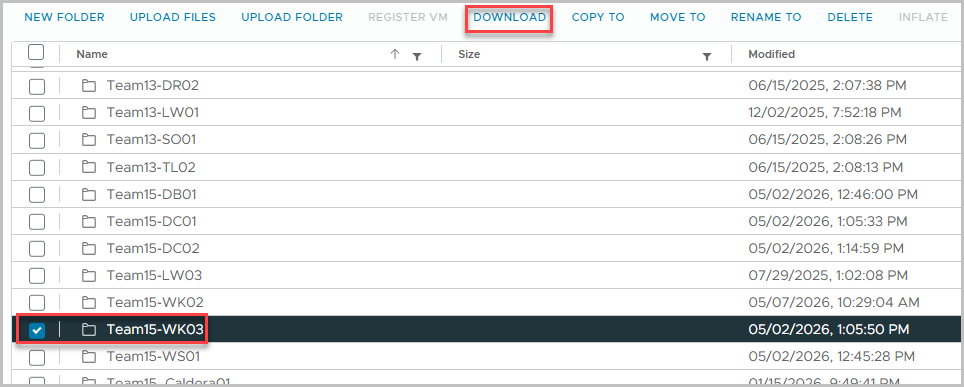Screen dimensions: 964x387
Task: Check the Team13-DR02 row checkbox
Action: (x=37, y=86)
